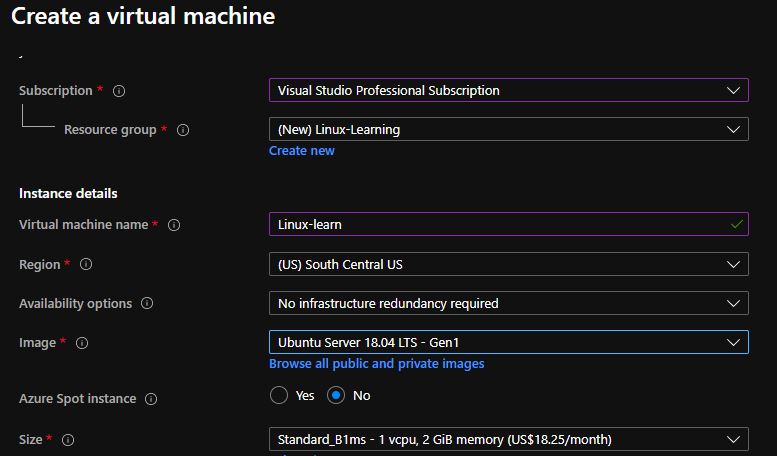
Task: Click the Azure Spot instance label
Action: (77, 399)
